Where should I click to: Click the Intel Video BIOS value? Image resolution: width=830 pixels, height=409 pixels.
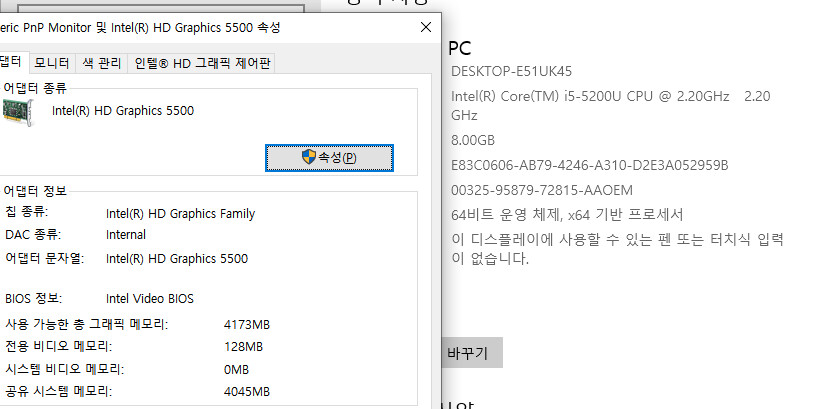click(x=150, y=299)
